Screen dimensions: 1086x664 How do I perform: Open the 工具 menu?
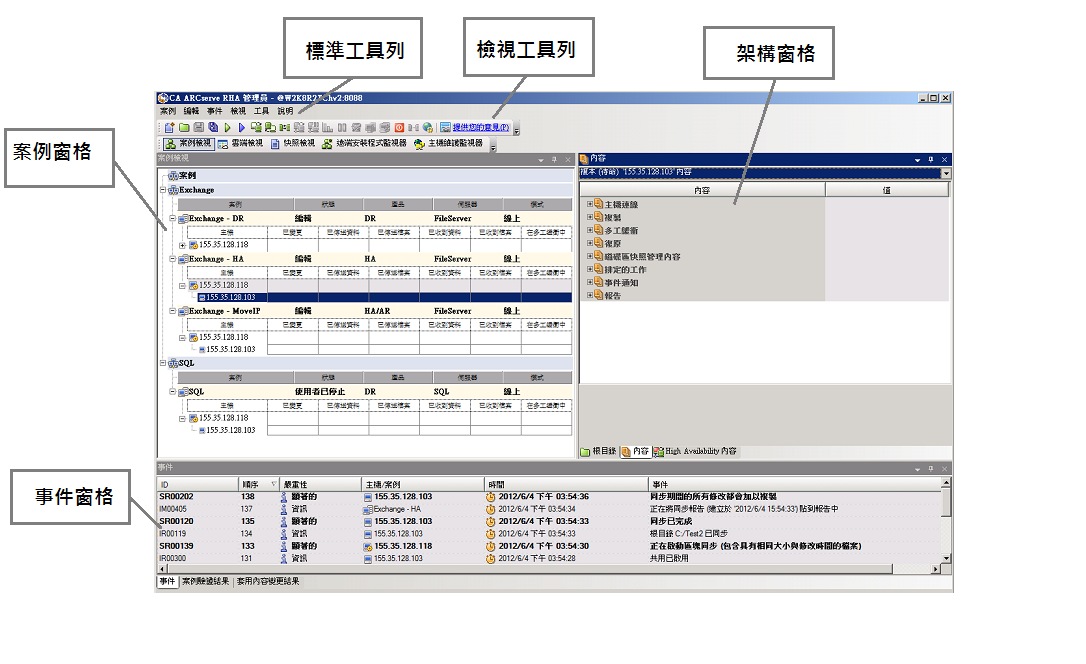261,112
